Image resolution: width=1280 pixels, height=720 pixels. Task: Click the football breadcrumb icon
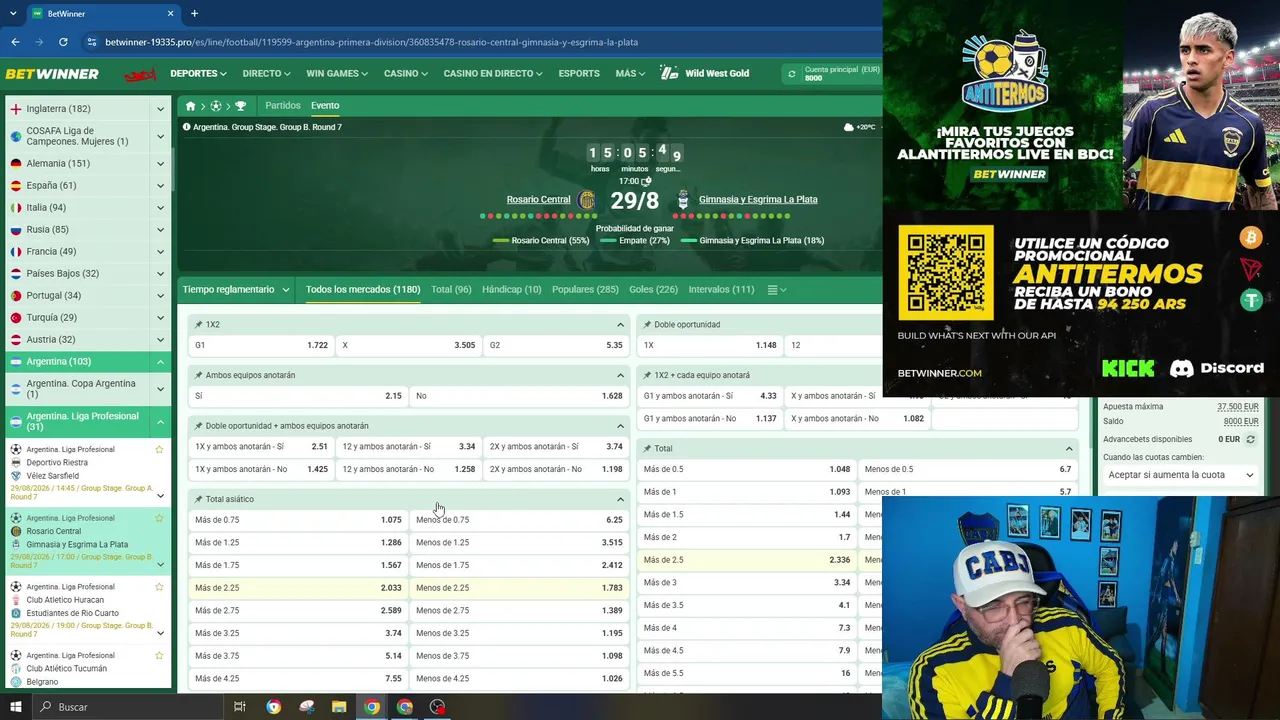216,106
